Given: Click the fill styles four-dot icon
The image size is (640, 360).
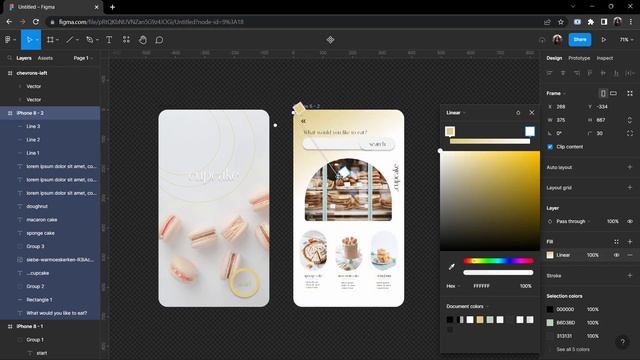Looking at the screenshot, I should coord(616,242).
